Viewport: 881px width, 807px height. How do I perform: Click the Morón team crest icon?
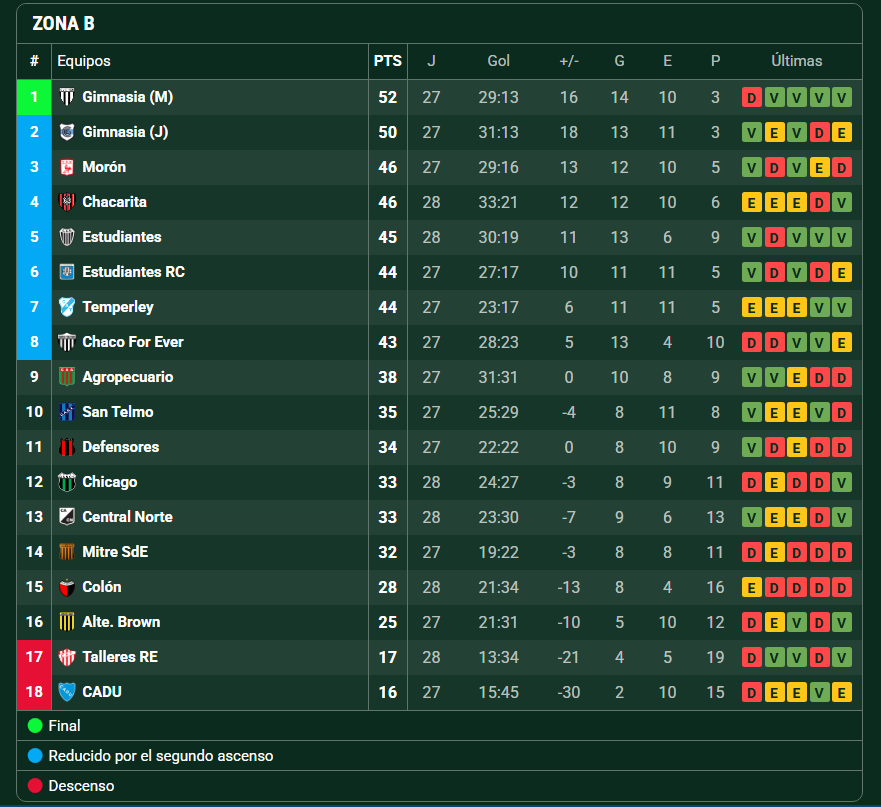click(67, 167)
